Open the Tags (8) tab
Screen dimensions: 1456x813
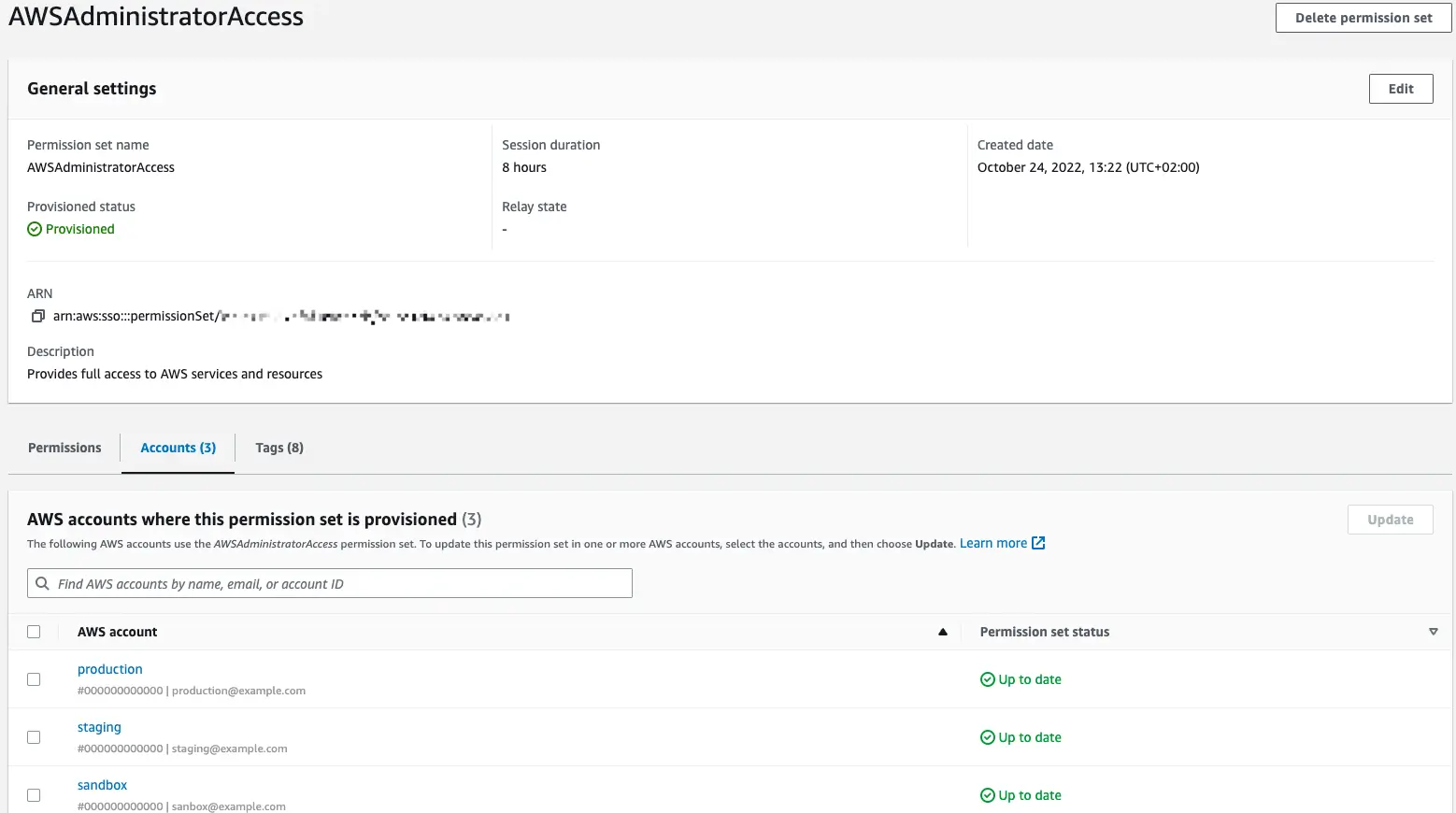pyautogui.click(x=279, y=448)
